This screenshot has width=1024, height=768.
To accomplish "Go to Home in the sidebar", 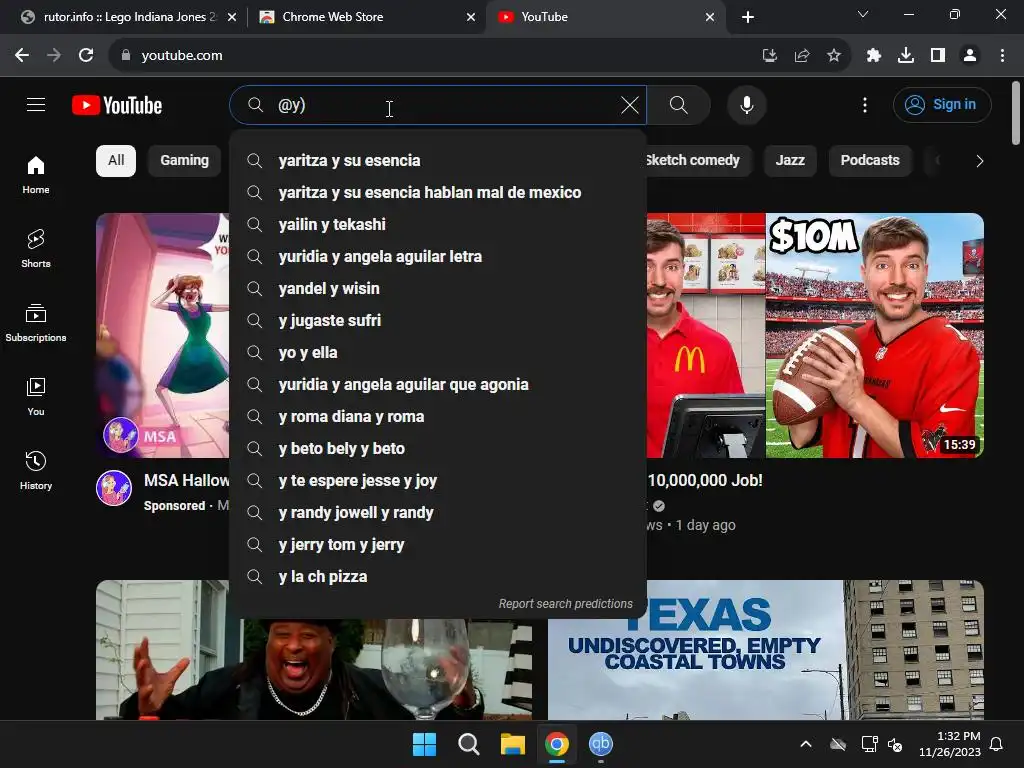I will pos(36,175).
